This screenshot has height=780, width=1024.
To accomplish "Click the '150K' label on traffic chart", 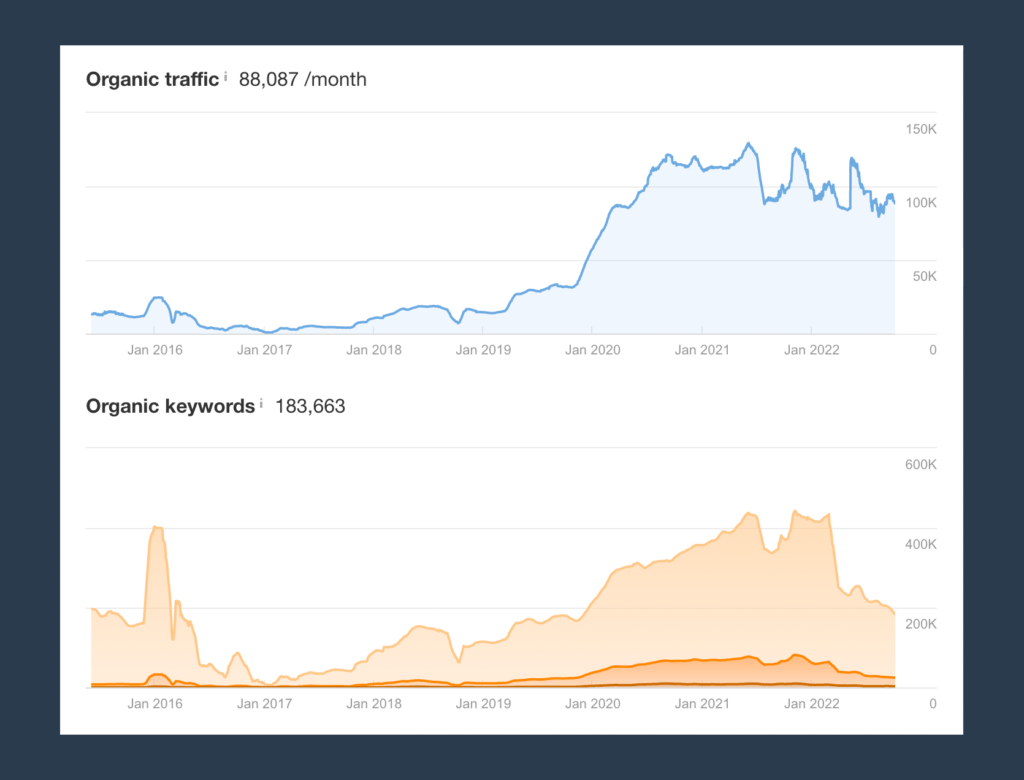I will pyautogui.click(x=921, y=129).
